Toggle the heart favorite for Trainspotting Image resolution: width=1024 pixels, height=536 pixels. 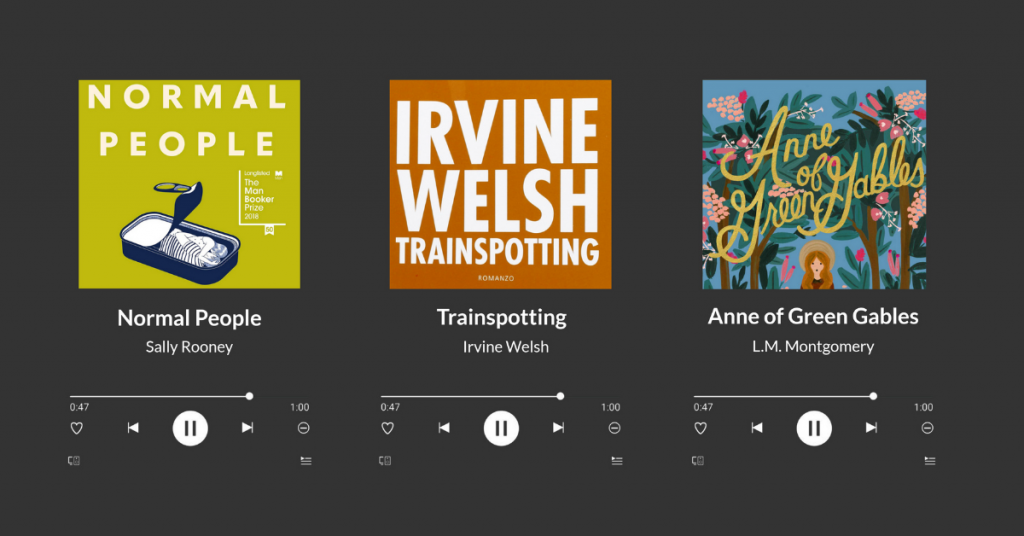click(x=387, y=428)
